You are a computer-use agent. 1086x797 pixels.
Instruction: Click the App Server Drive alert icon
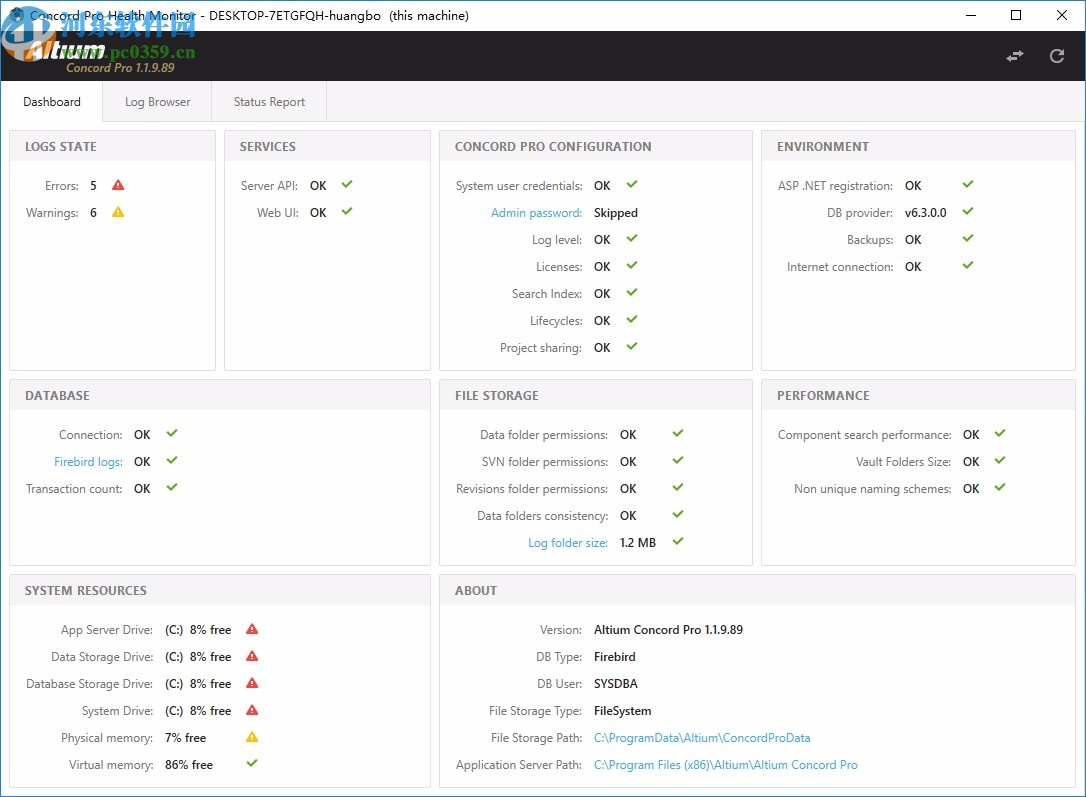pos(252,629)
